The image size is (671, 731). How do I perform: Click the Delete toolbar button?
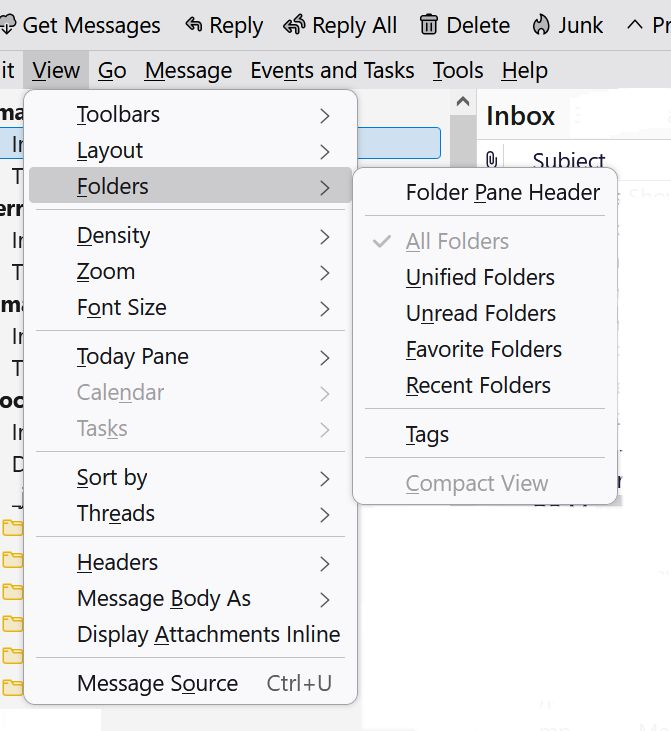pyautogui.click(x=464, y=25)
